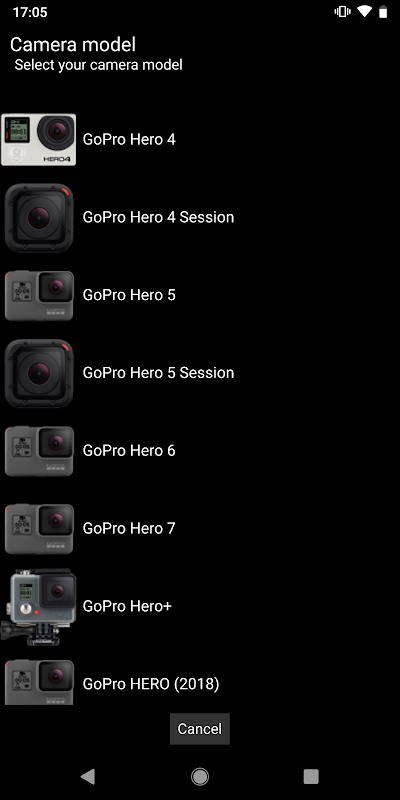This screenshot has width=400, height=800.
Task: Select GoPro Hero 4 text label
Action: (x=129, y=139)
